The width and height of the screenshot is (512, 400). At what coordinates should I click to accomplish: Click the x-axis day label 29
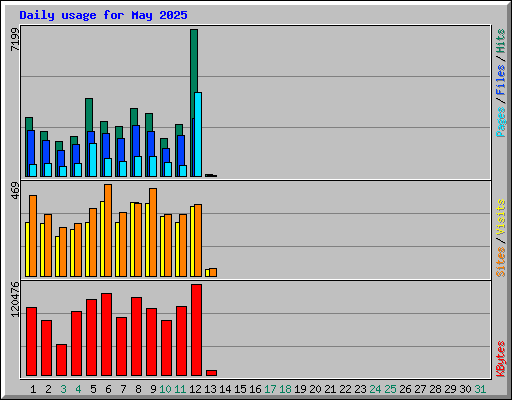pyautogui.click(x=450, y=389)
